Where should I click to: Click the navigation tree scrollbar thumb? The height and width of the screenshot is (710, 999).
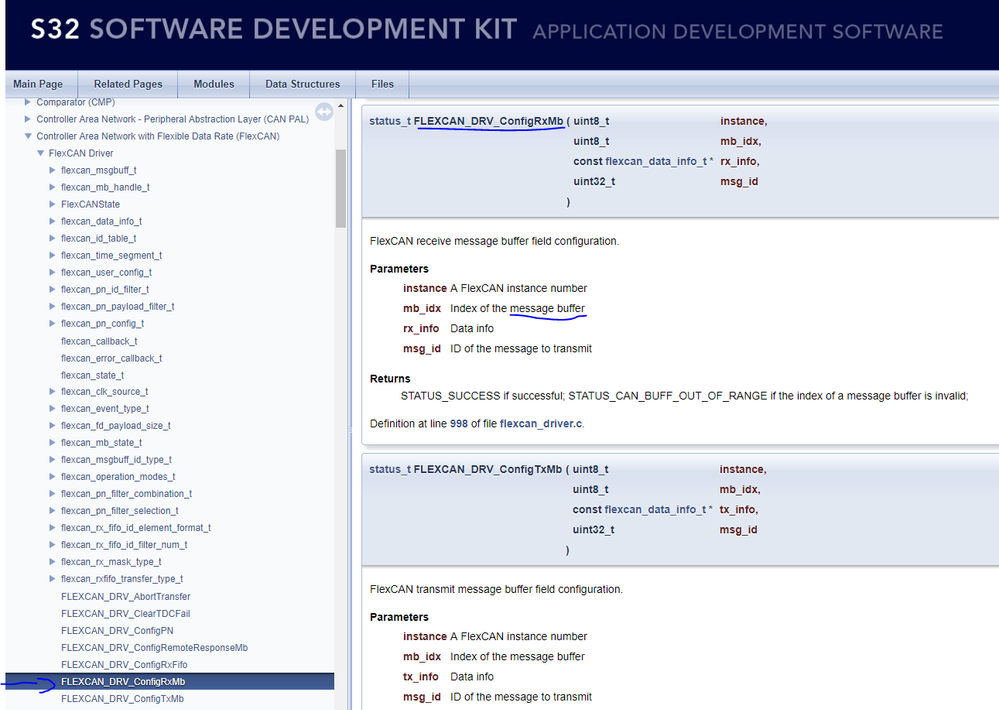pos(341,188)
